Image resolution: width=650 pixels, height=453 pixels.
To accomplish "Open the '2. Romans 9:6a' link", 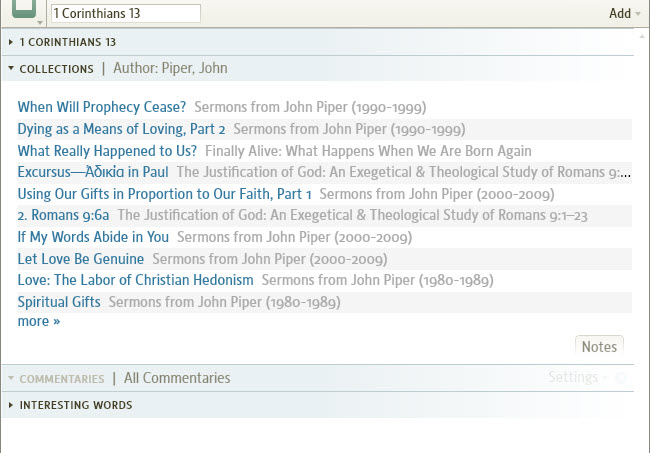I will (63, 215).
